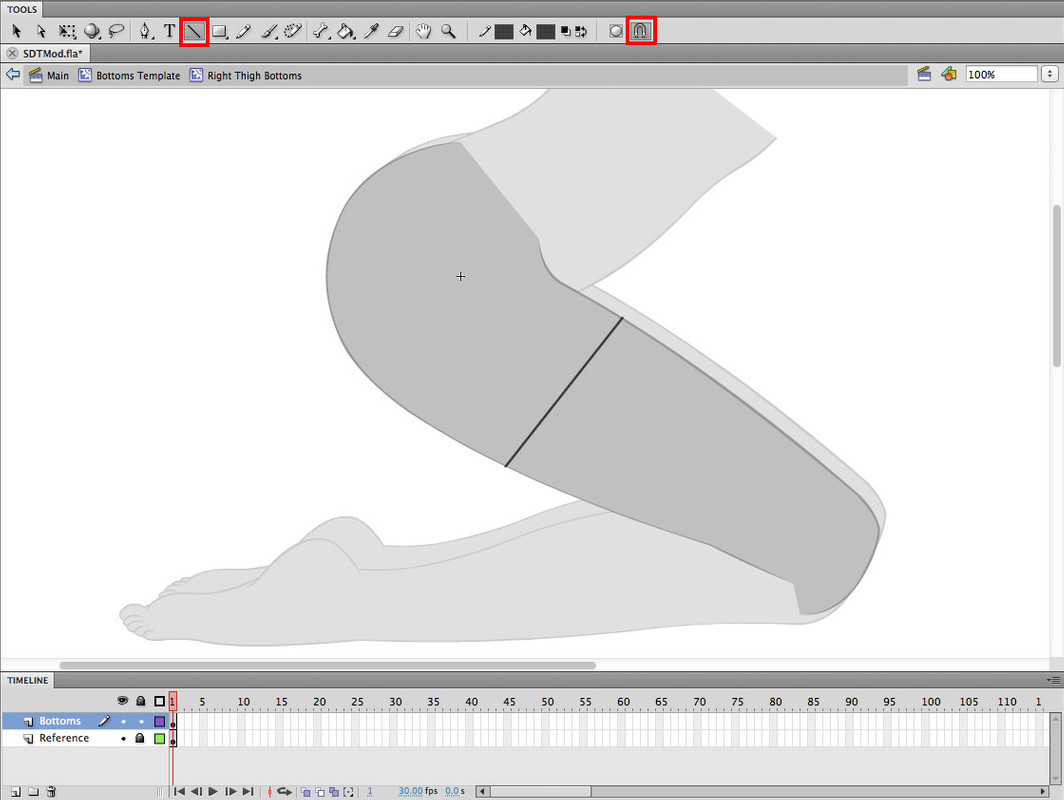Image resolution: width=1064 pixels, height=800 pixels.
Task: Click the Bone tool
Action: (321, 32)
